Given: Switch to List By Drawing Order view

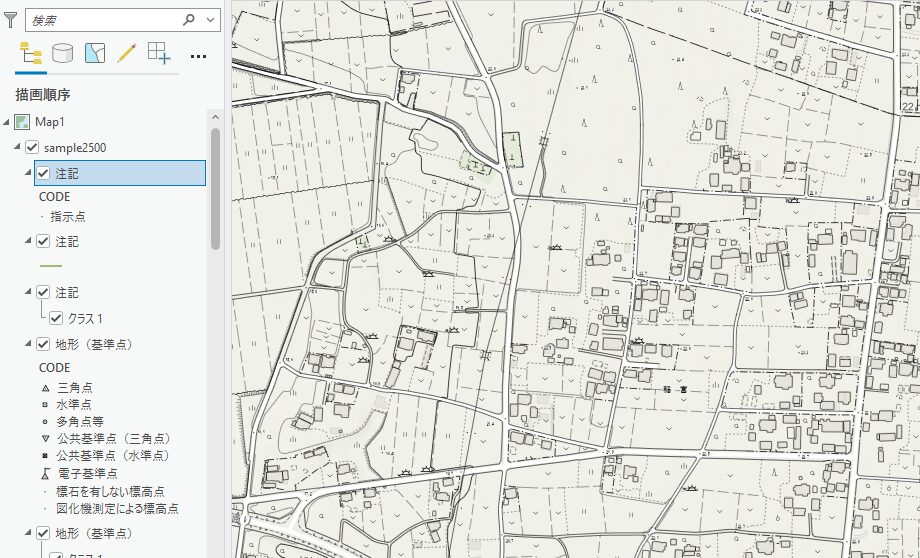Looking at the screenshot, I should (x=30, y=54).
